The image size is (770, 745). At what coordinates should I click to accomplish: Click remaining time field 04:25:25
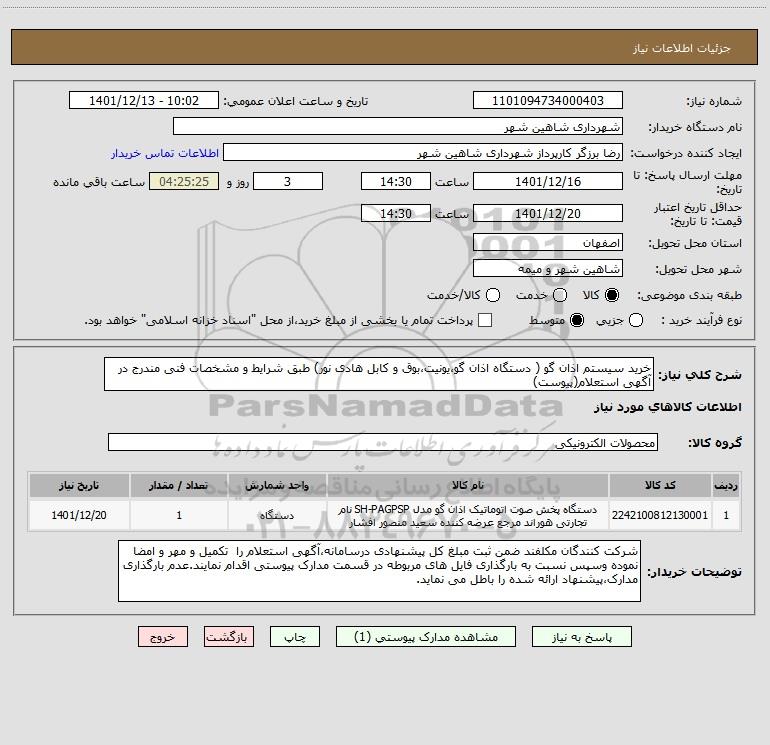(x=184, y=181)
